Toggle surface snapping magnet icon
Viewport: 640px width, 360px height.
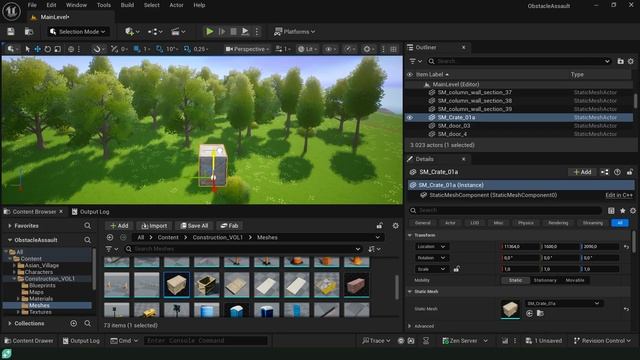97,49
